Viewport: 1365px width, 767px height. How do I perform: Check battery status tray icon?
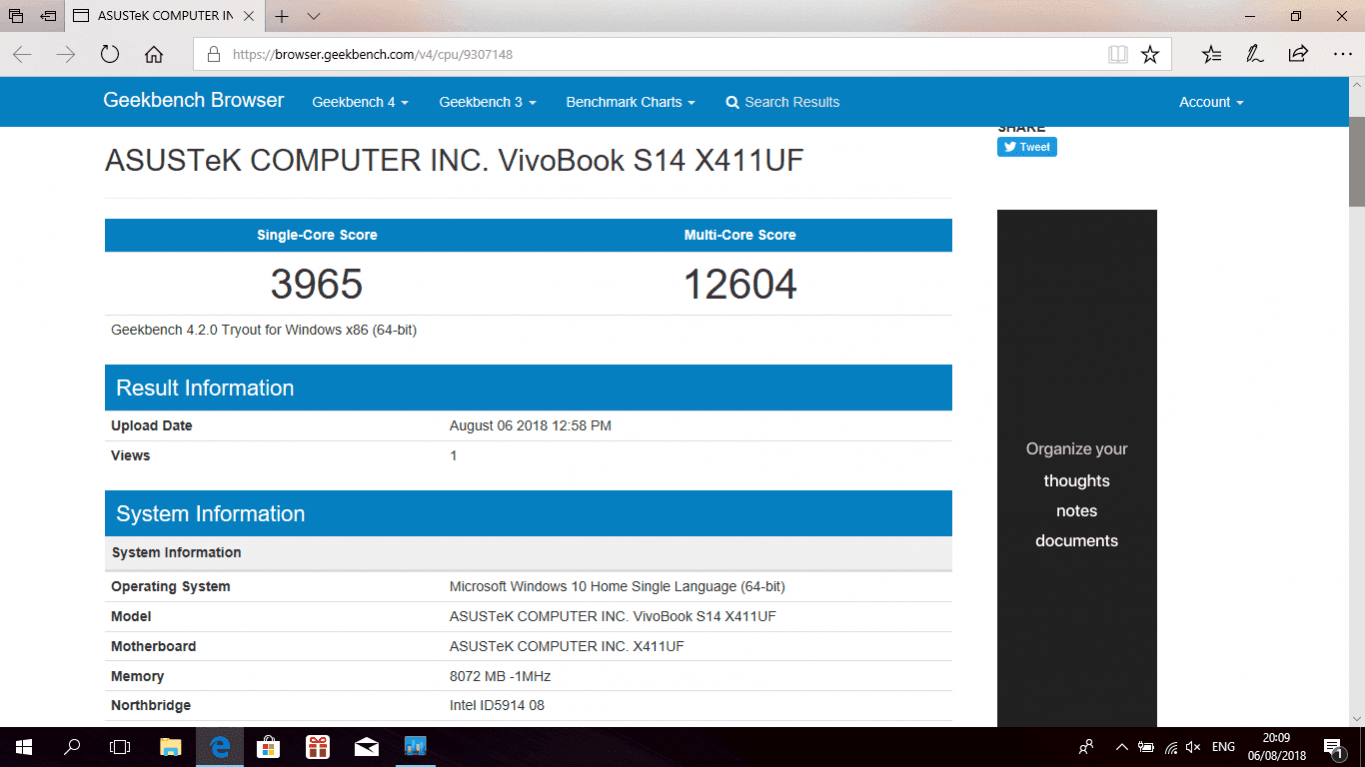click(x=1146, y=747)
